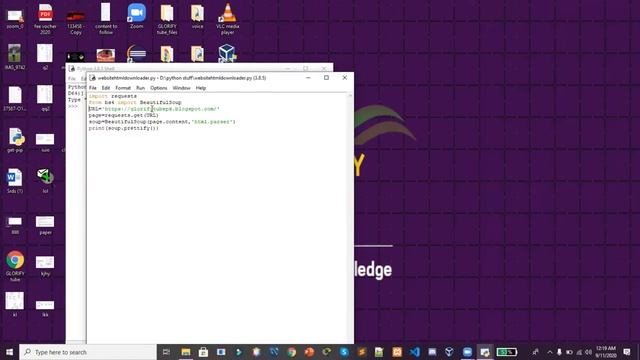This screenshot has height=360, width=640.
Task: Select the 'fee vocher 2020' PDF icon
Action: tap(45, 18)
